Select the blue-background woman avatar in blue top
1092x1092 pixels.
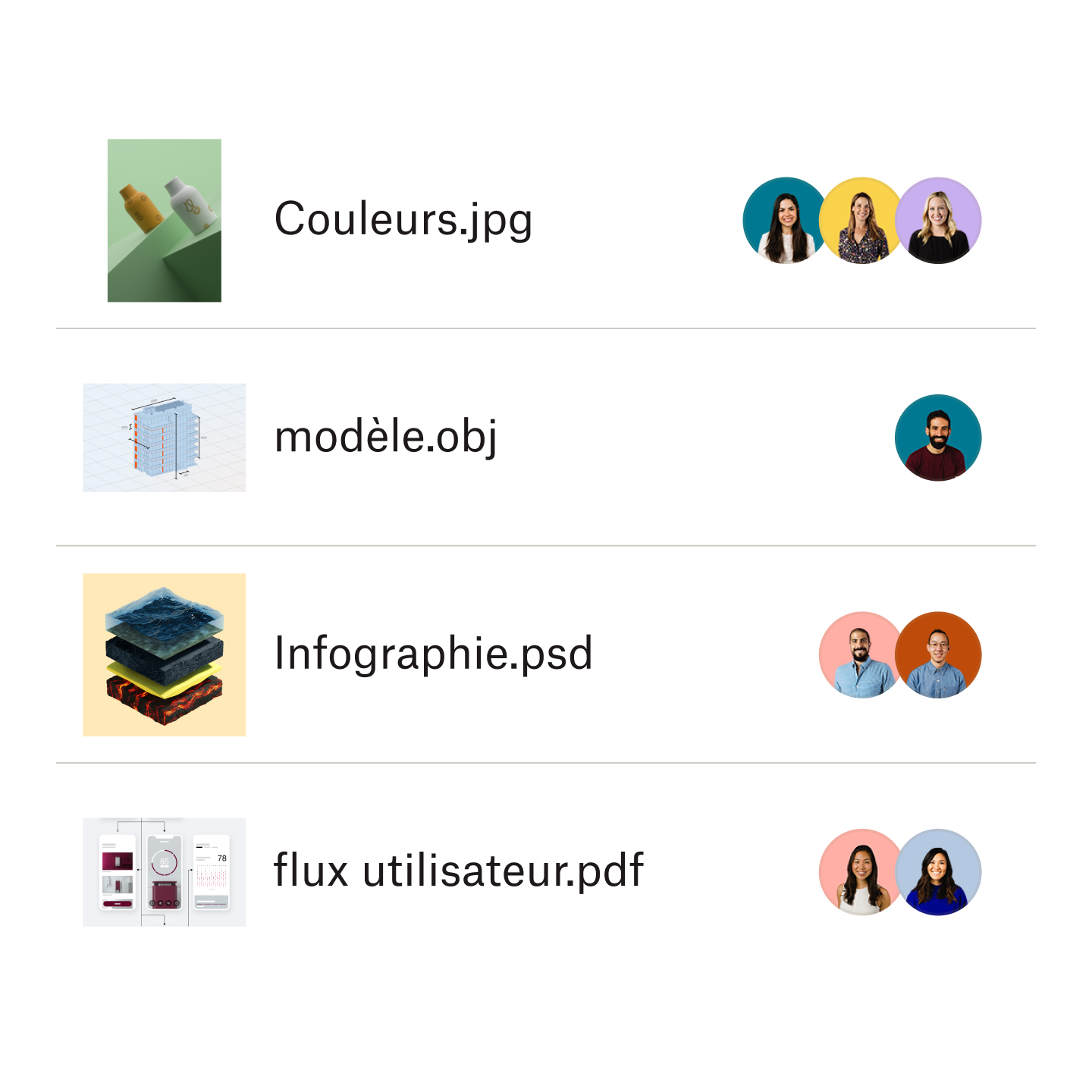pos(939,872)
